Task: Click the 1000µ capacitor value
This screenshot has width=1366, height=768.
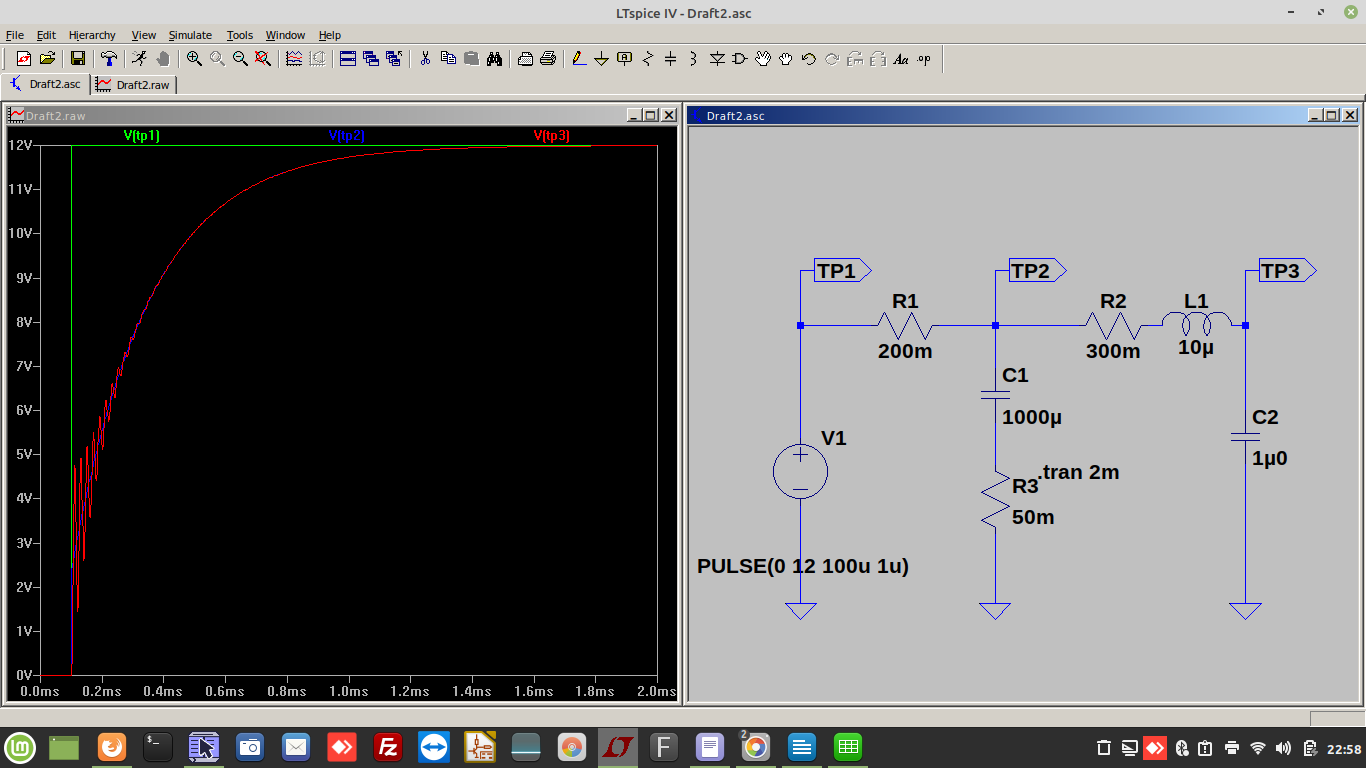Action: click(1032, 418)
